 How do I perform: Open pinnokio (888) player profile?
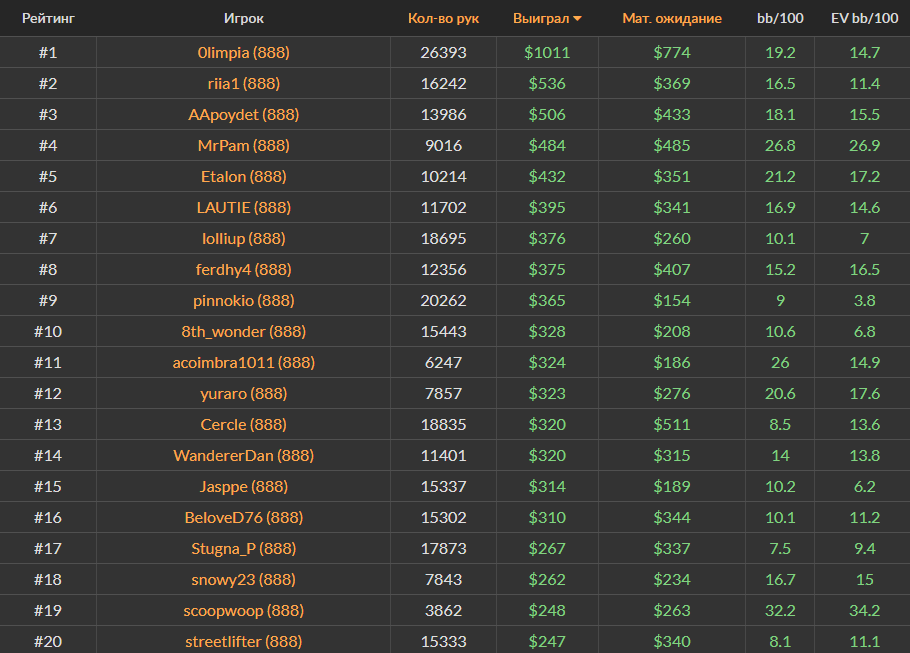click(243, 300)
